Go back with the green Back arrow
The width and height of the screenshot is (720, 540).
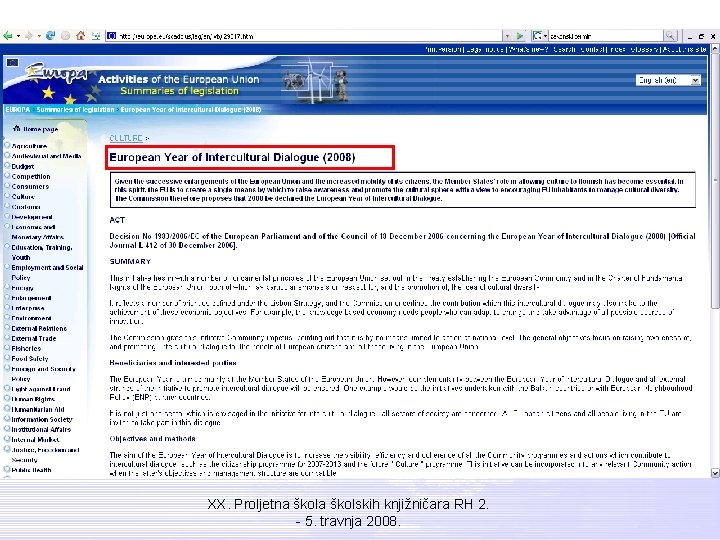click(7, 35)
